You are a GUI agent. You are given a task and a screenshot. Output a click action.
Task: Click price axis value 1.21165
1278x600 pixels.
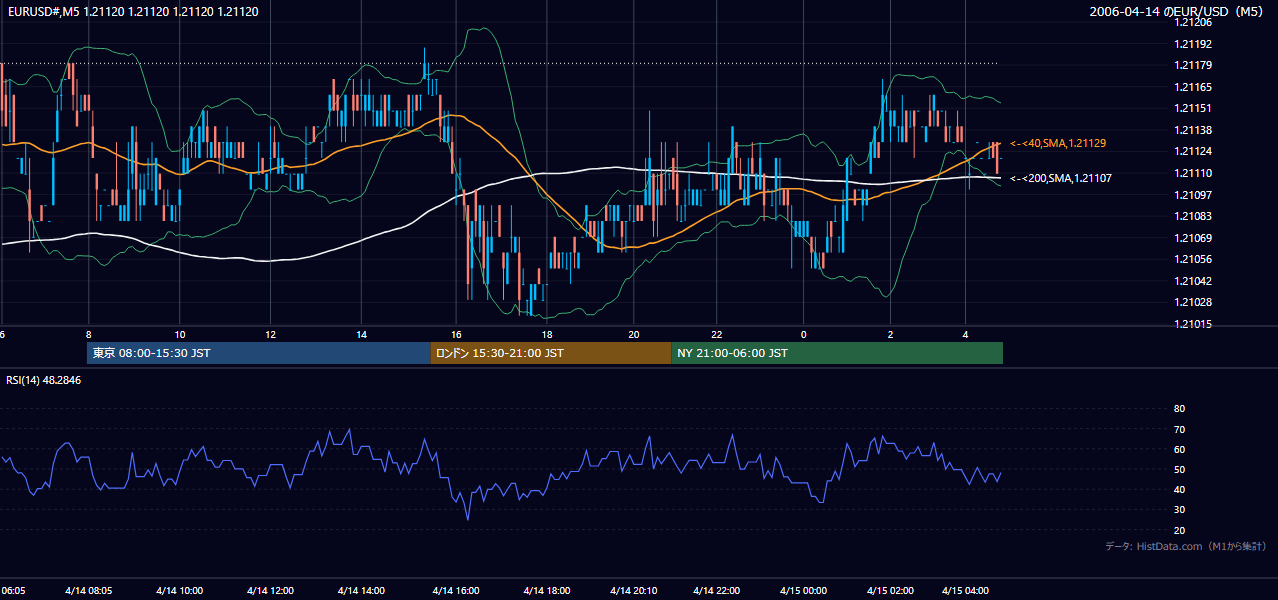coord(1194,88)
